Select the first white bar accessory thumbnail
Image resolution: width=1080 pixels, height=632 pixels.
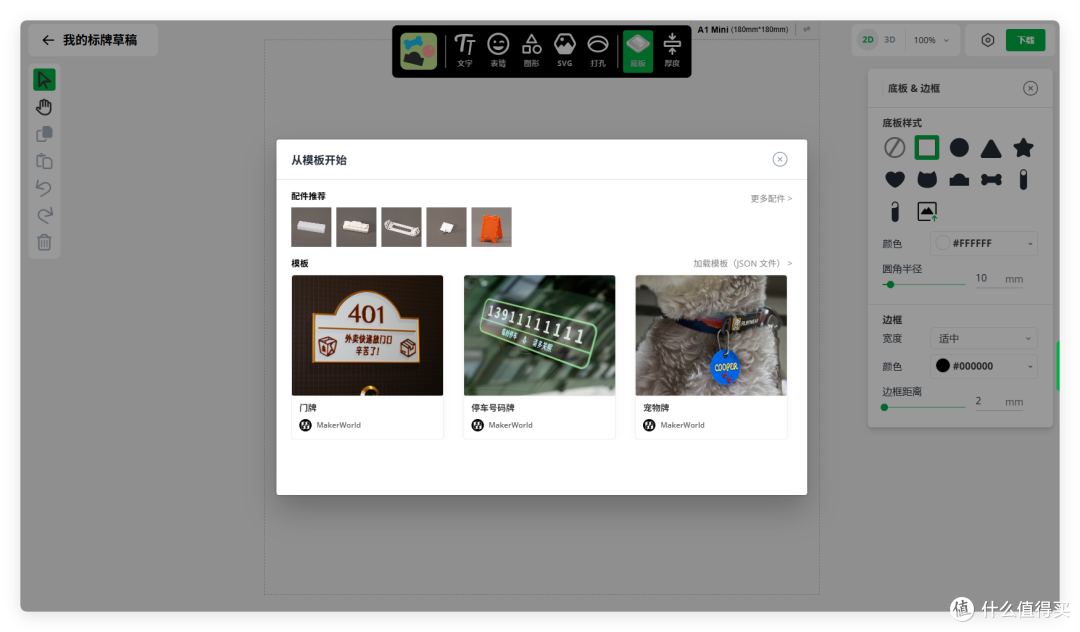[311, 227]
